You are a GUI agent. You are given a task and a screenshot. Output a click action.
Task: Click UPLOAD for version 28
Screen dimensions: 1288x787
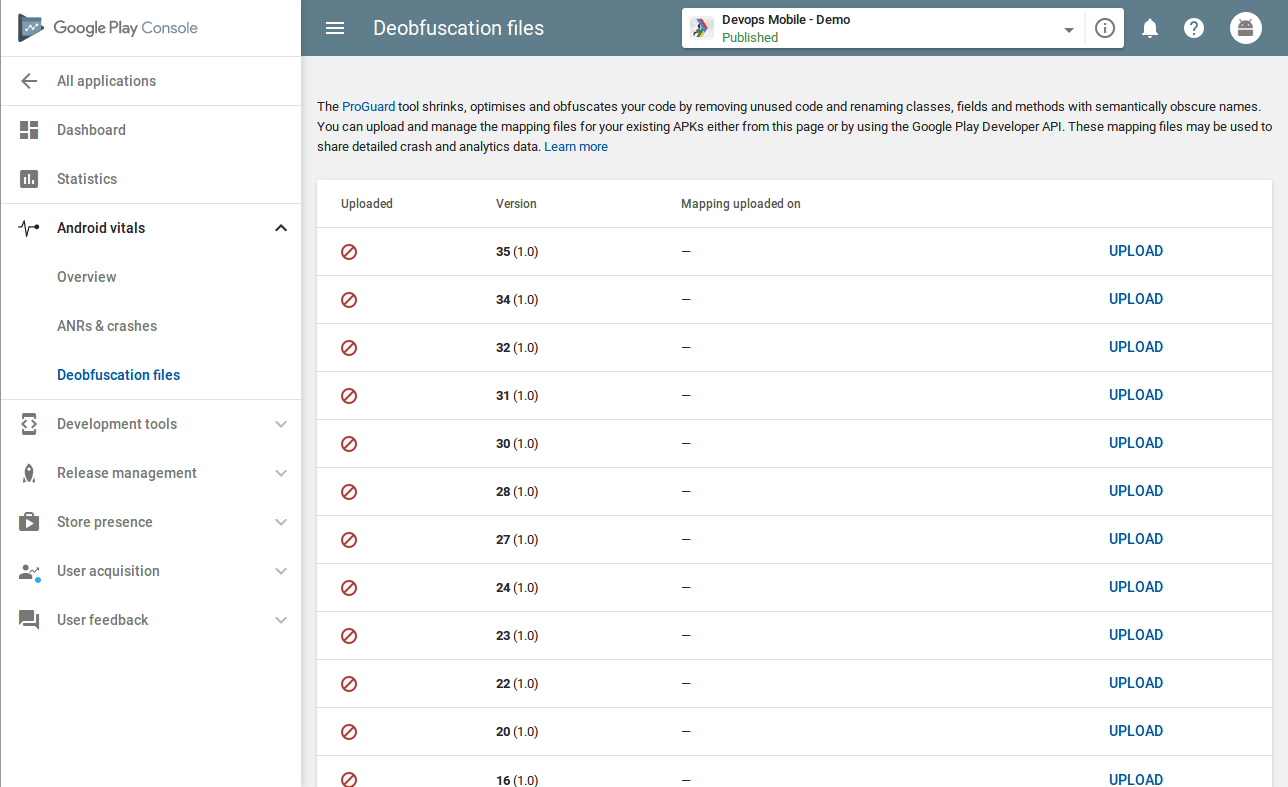tap(1136, 491)
